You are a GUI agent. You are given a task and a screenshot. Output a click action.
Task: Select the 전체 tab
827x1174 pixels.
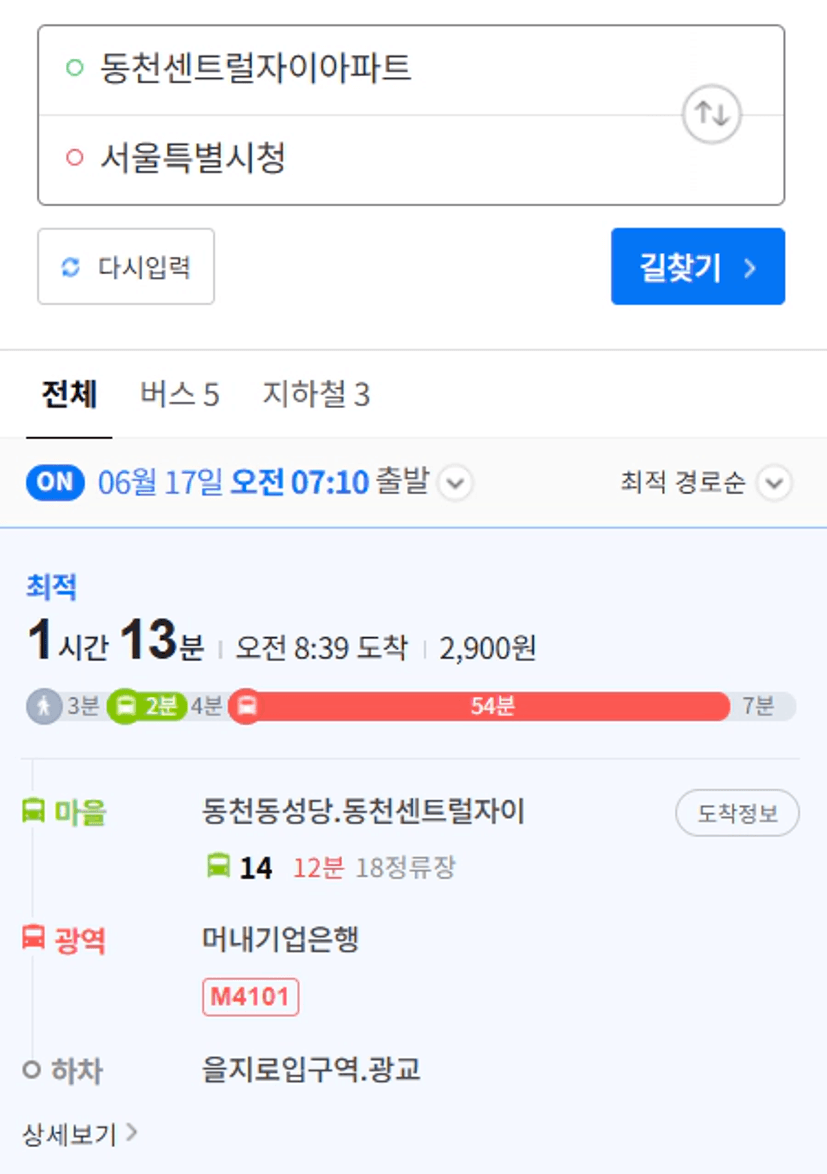[69, 394]
